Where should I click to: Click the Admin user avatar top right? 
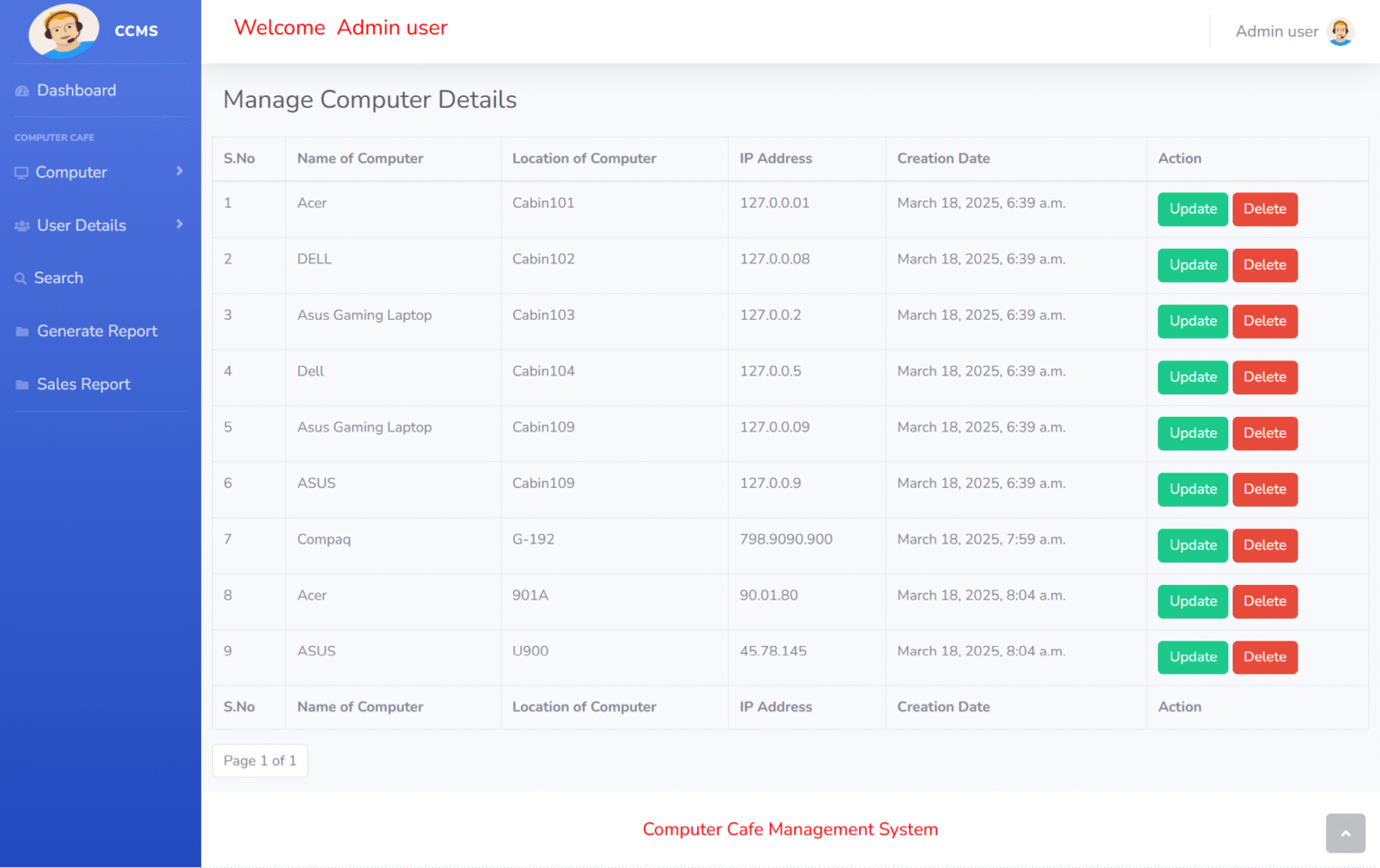pyautogui.click(x=1340, y=31)
